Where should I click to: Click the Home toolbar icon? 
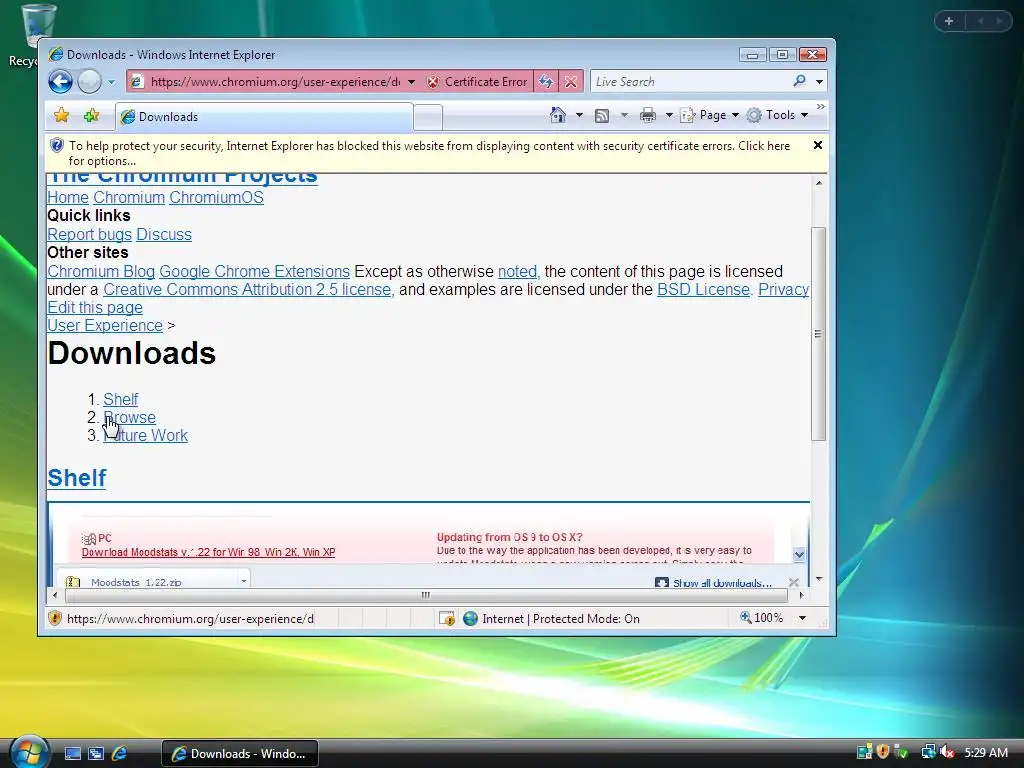[x=558, y=115]
